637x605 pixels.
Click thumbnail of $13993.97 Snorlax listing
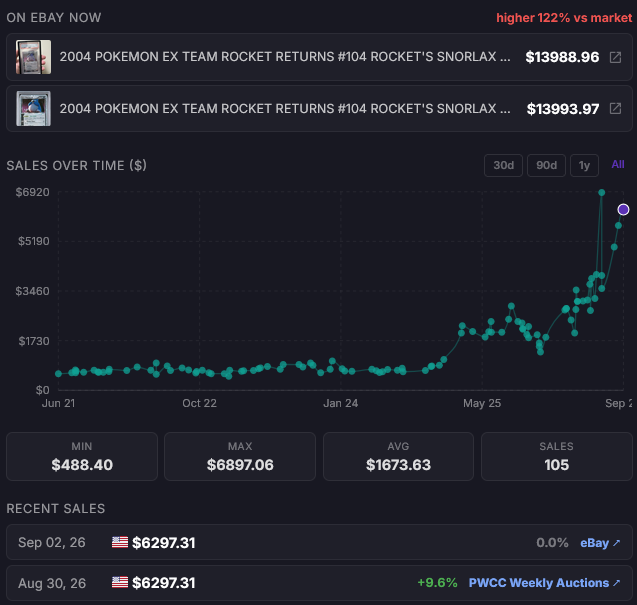coord(33,108)
